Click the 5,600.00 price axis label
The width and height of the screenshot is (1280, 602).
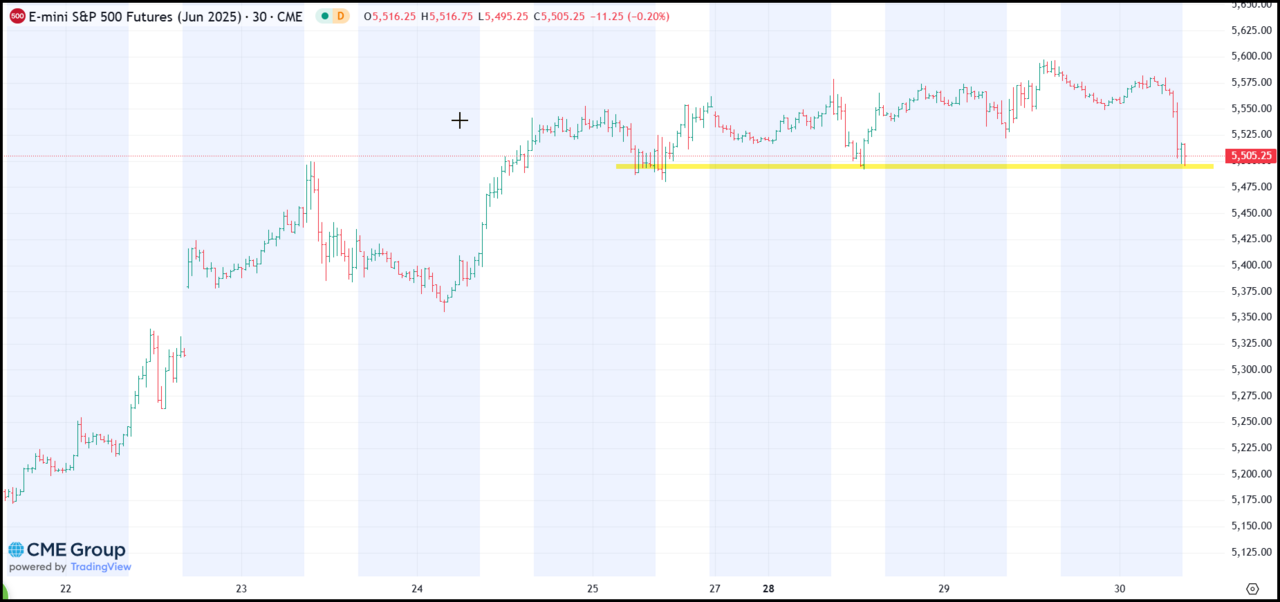point(1252,56)
